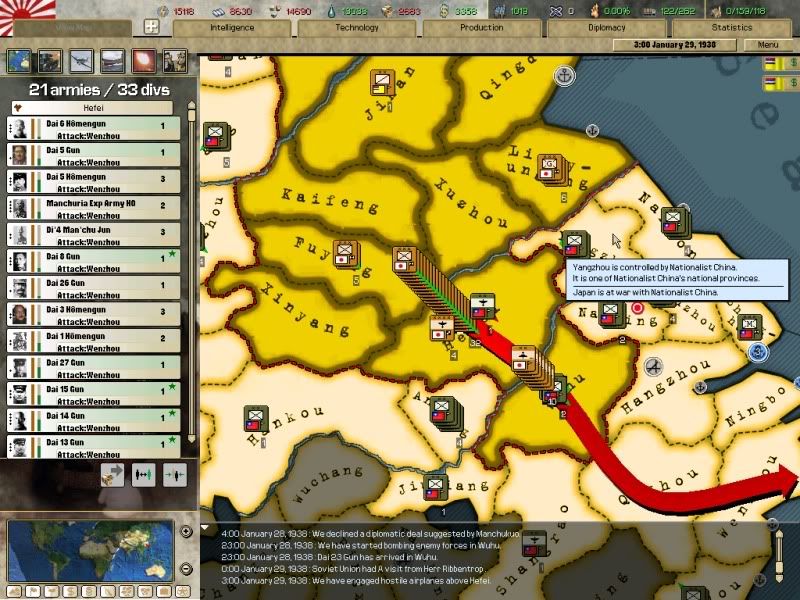Viewport: 800px width, 600px height.
Task: Open the Technology tab
Action: pos(357,28)
